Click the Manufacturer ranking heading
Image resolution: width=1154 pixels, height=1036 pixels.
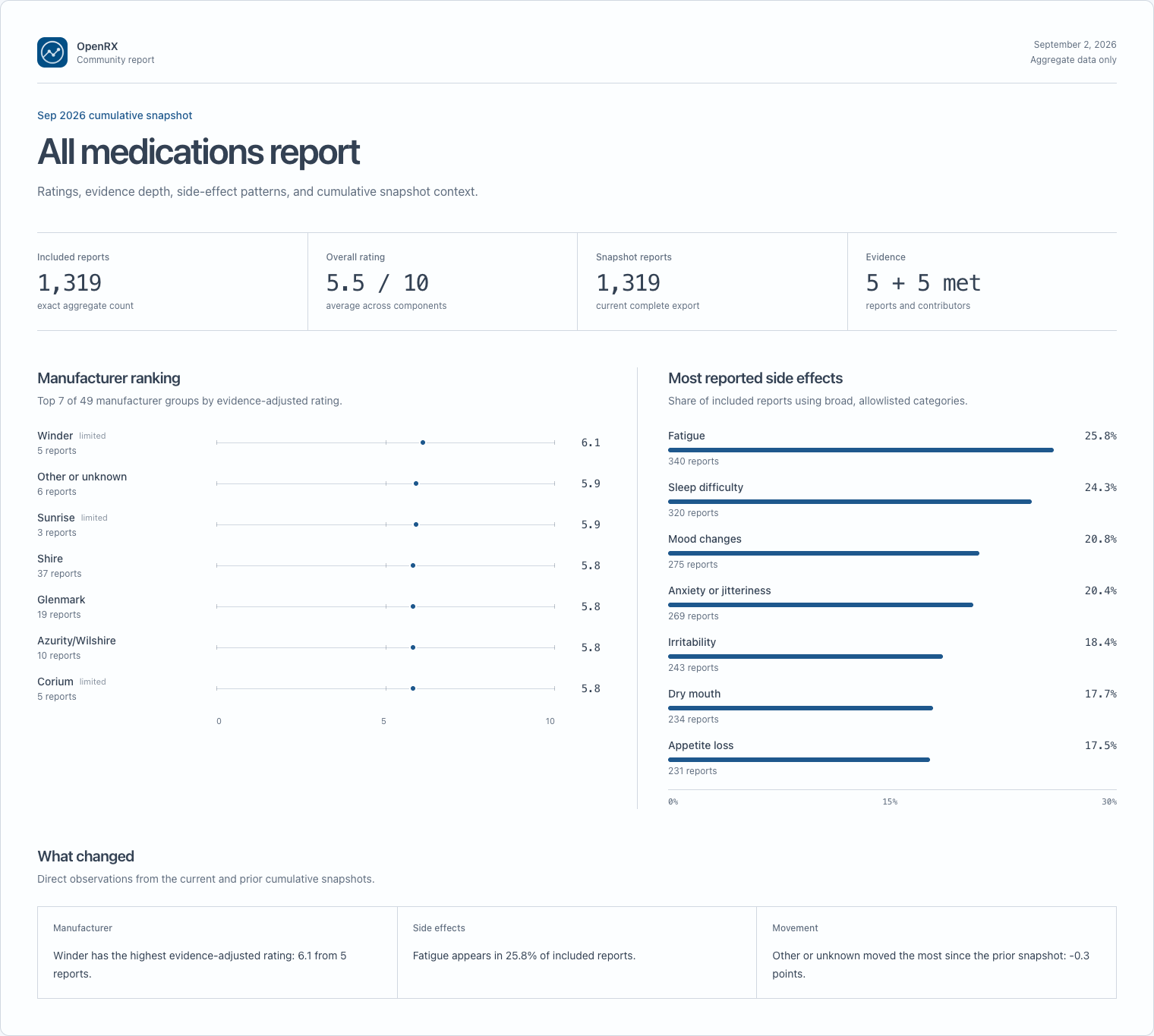coord(109,378)
